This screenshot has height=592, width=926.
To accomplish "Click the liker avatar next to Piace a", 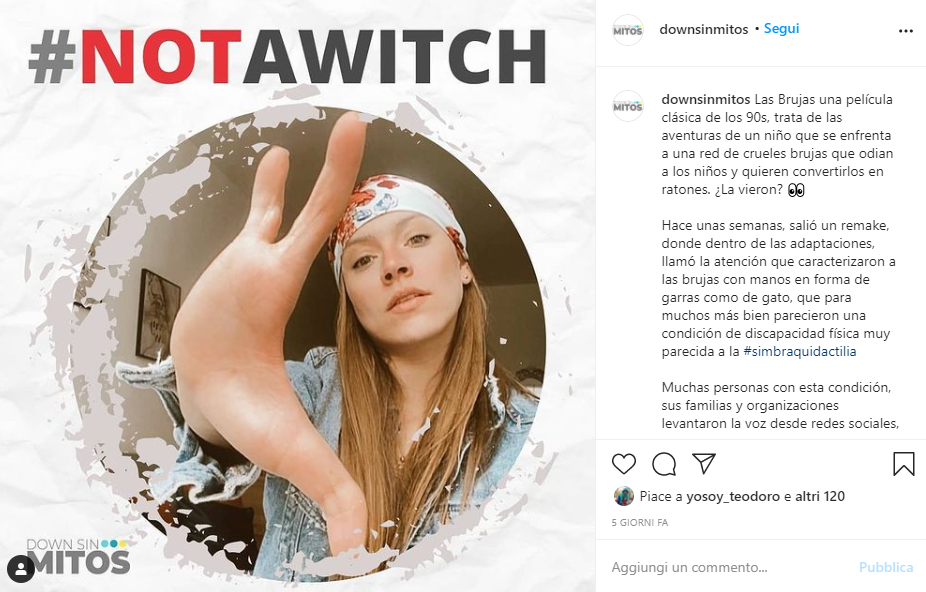I will click(624, 496).
